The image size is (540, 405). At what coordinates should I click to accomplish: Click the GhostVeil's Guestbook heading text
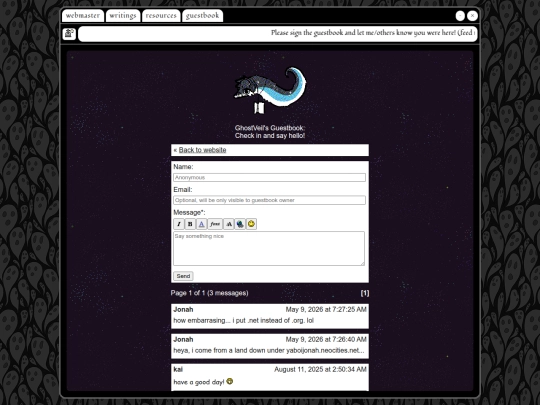[270, 128]
